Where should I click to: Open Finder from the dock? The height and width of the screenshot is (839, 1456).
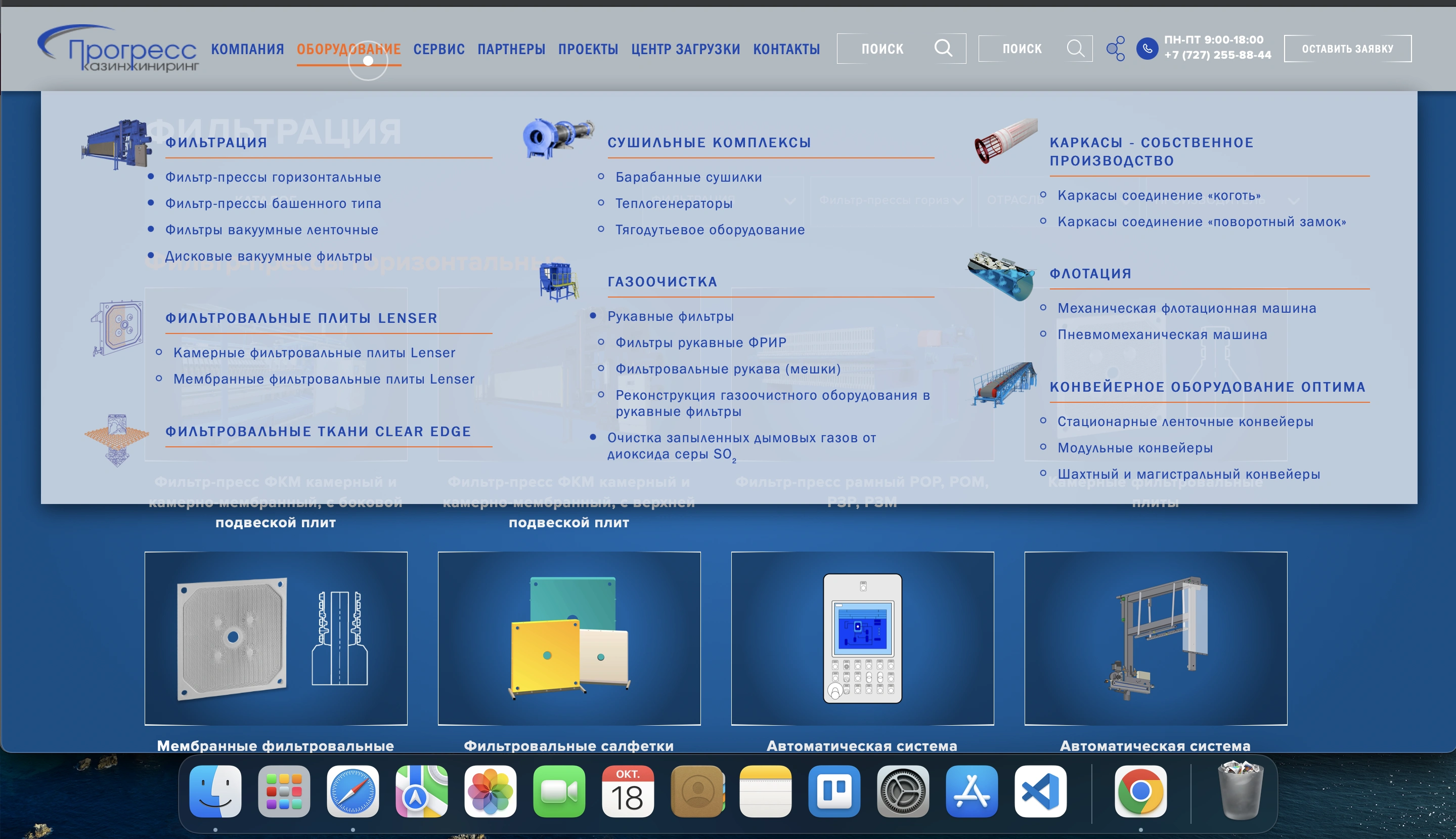tap(215, 791)
